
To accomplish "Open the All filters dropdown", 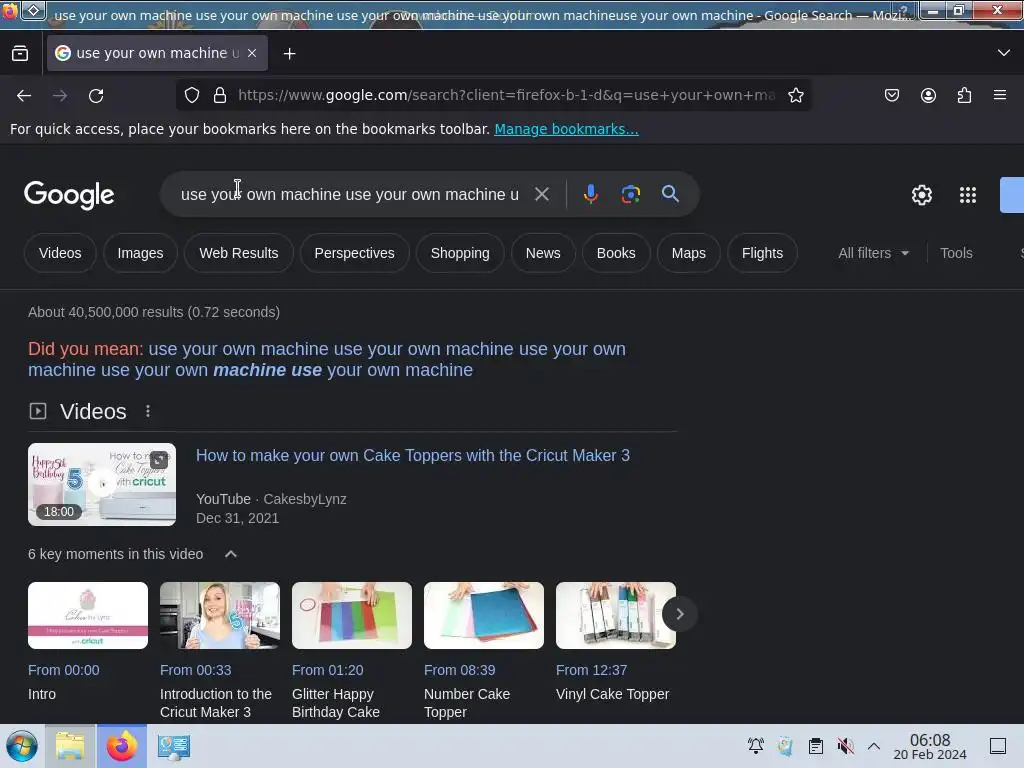I will [x=874, y=253].
